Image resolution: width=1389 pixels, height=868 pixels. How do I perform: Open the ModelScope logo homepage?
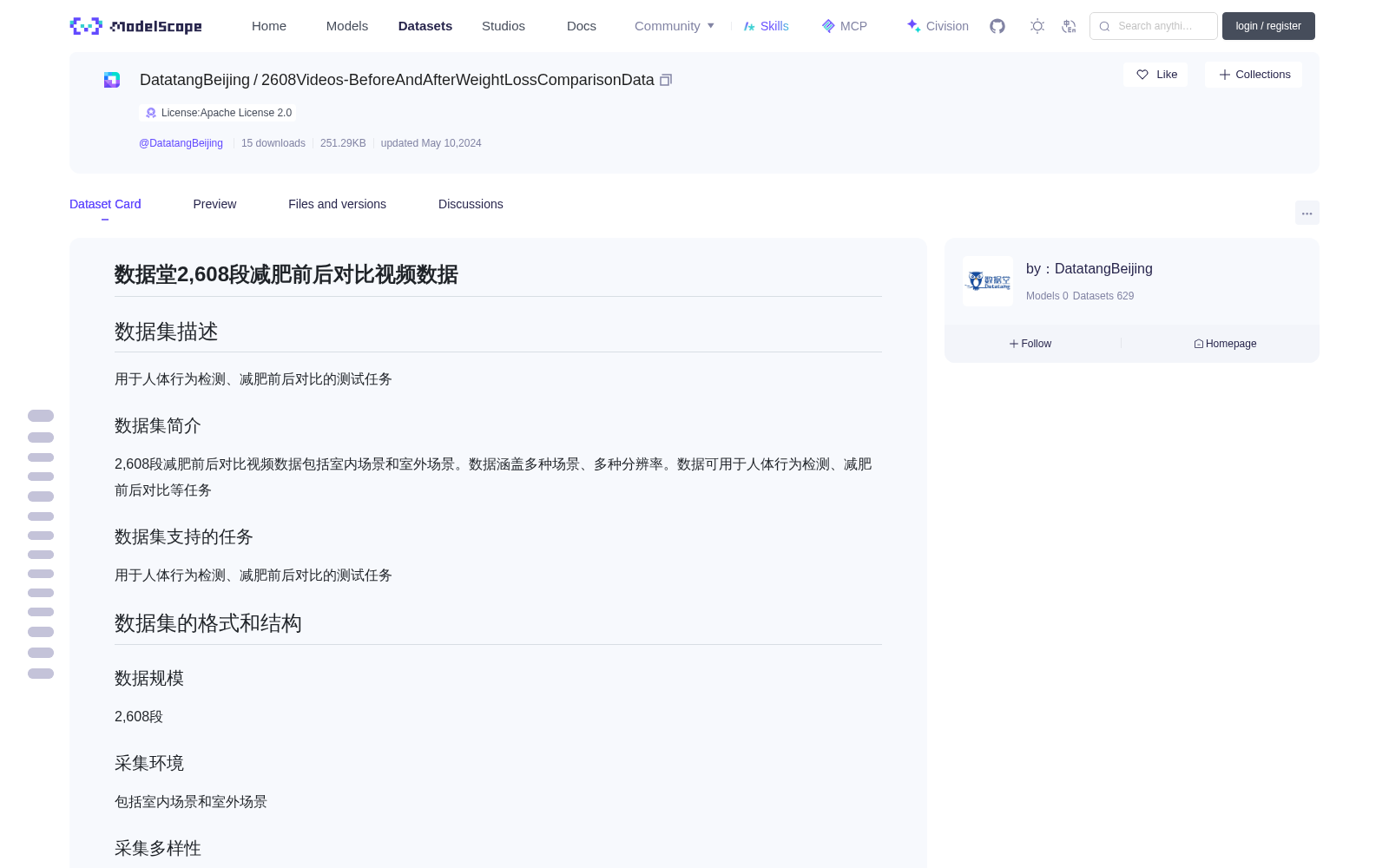pyautogui.click(x=135, y=26)
